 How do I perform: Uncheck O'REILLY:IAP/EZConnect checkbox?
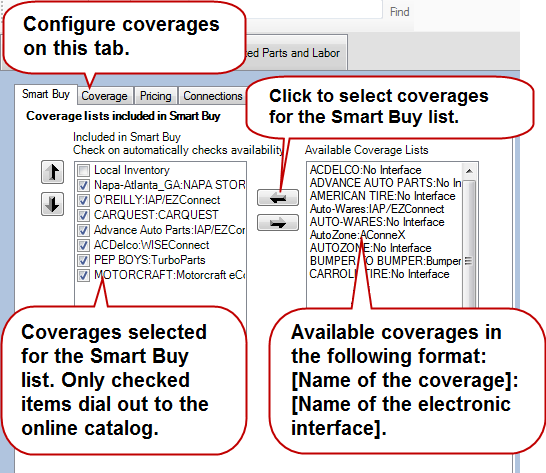coord(84,200)
